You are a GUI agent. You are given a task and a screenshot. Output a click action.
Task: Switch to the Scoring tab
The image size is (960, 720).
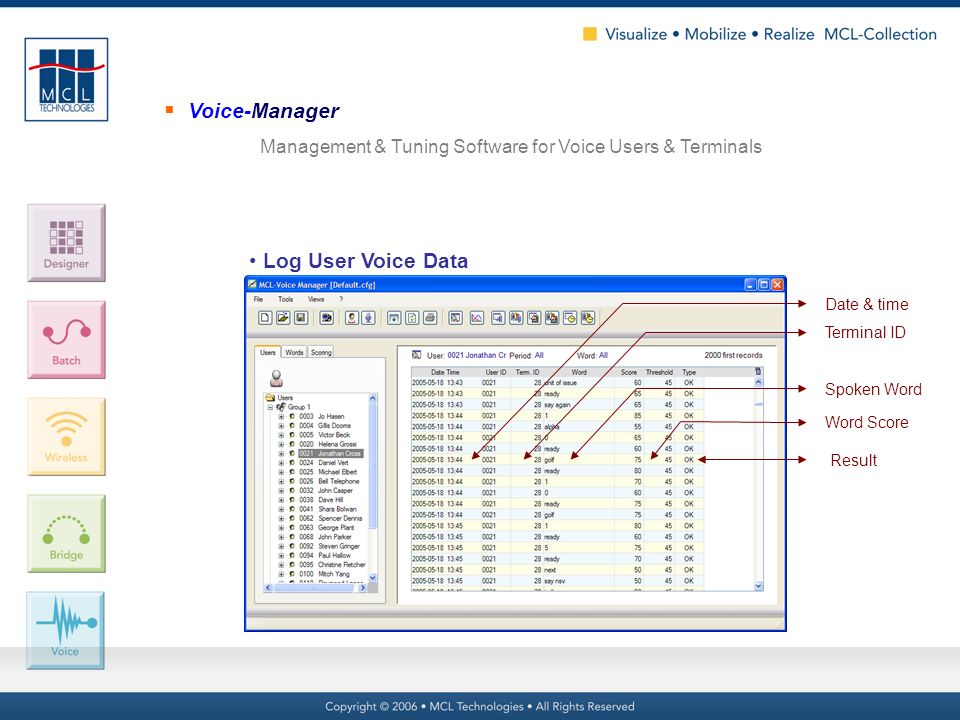click(x=321, y=353)
